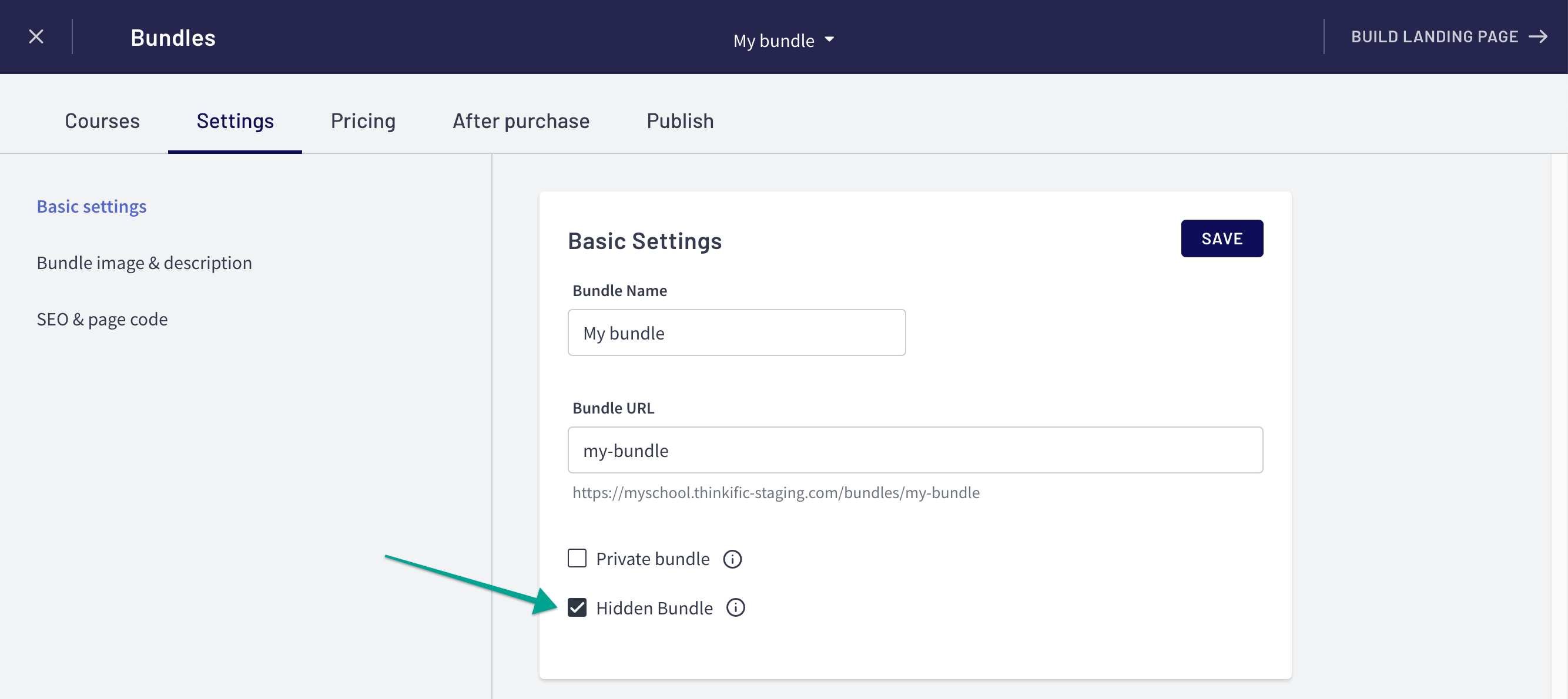1568x699 pixels.
Task: Select the Settings tab
Action: tap(235, 120)
